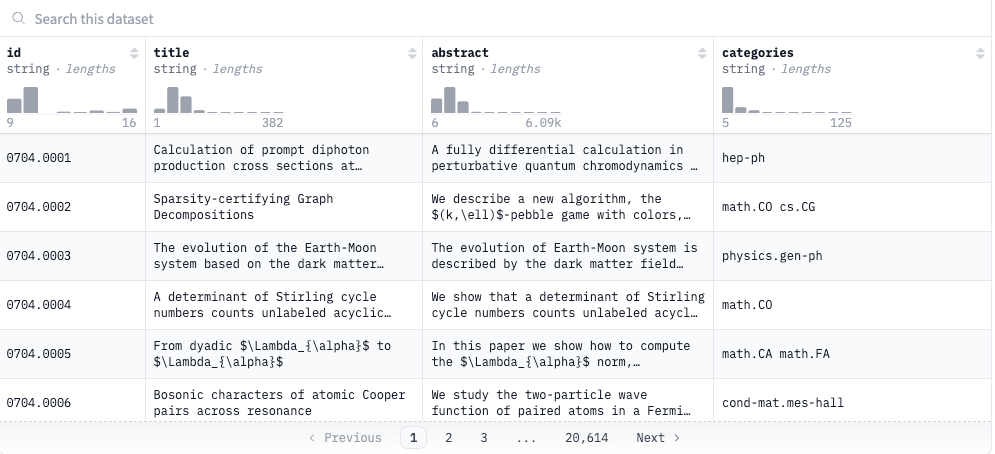
Task: Select the Sparsity-certifying Graph Decompositions title cell
Action: [284, 207]
